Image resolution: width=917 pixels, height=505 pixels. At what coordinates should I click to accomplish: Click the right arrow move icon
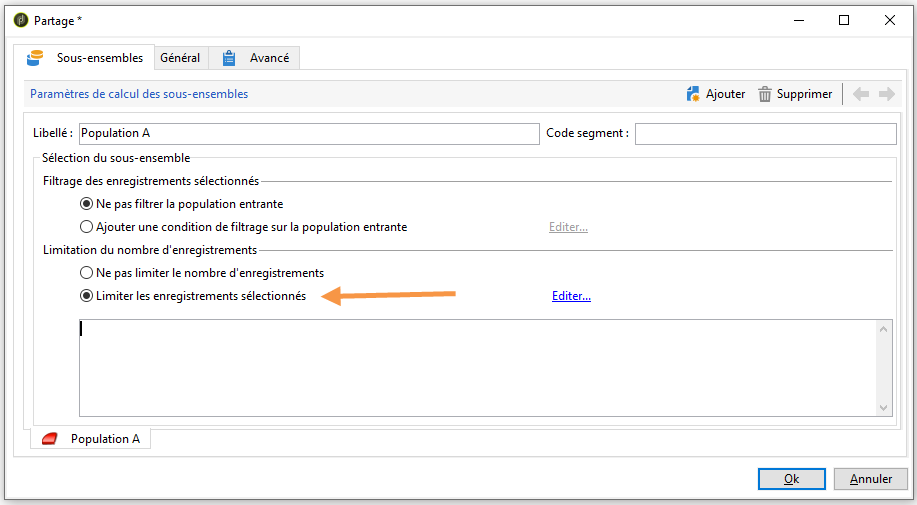click(887, 94)
